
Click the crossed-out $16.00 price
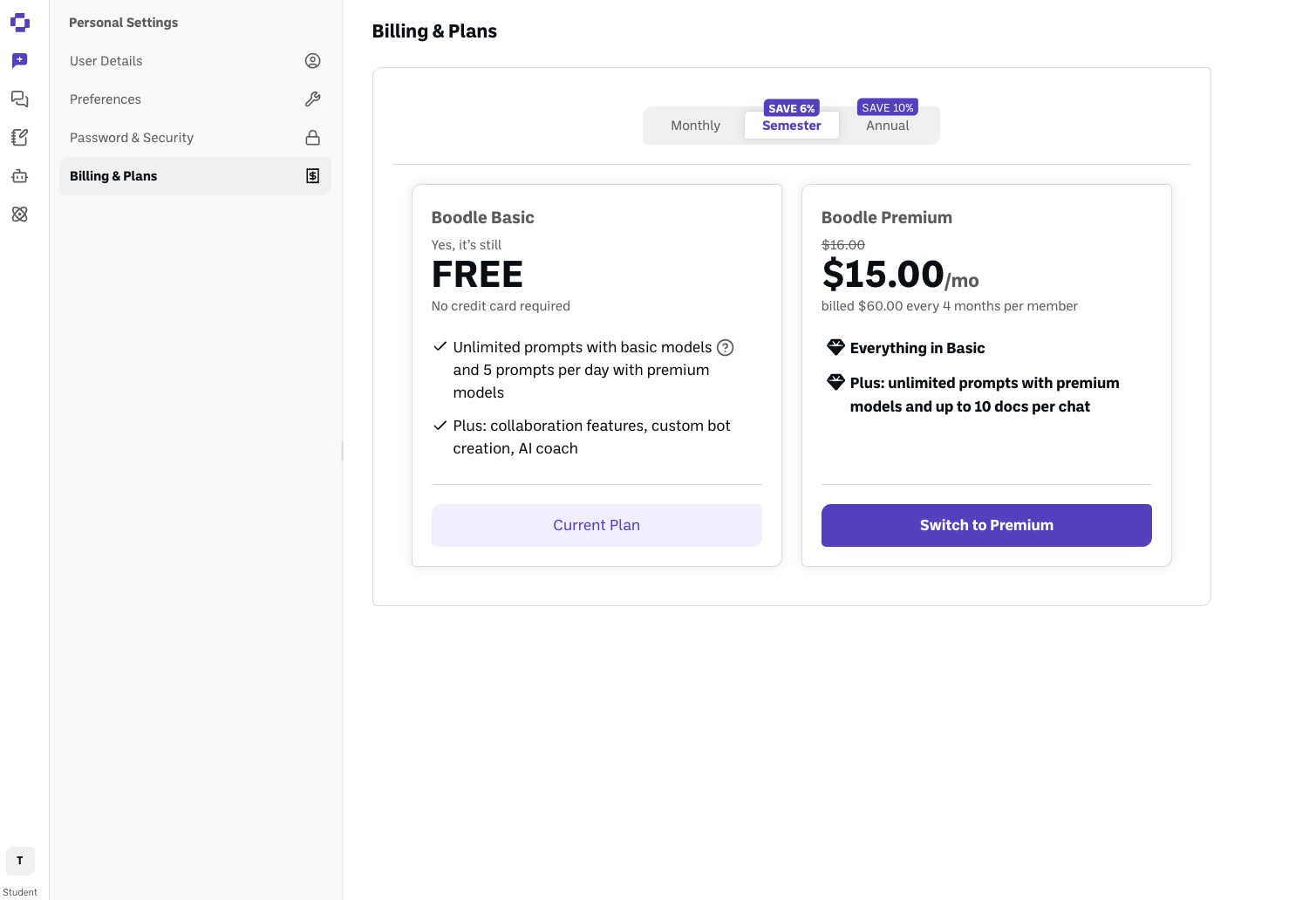point(843,245)
